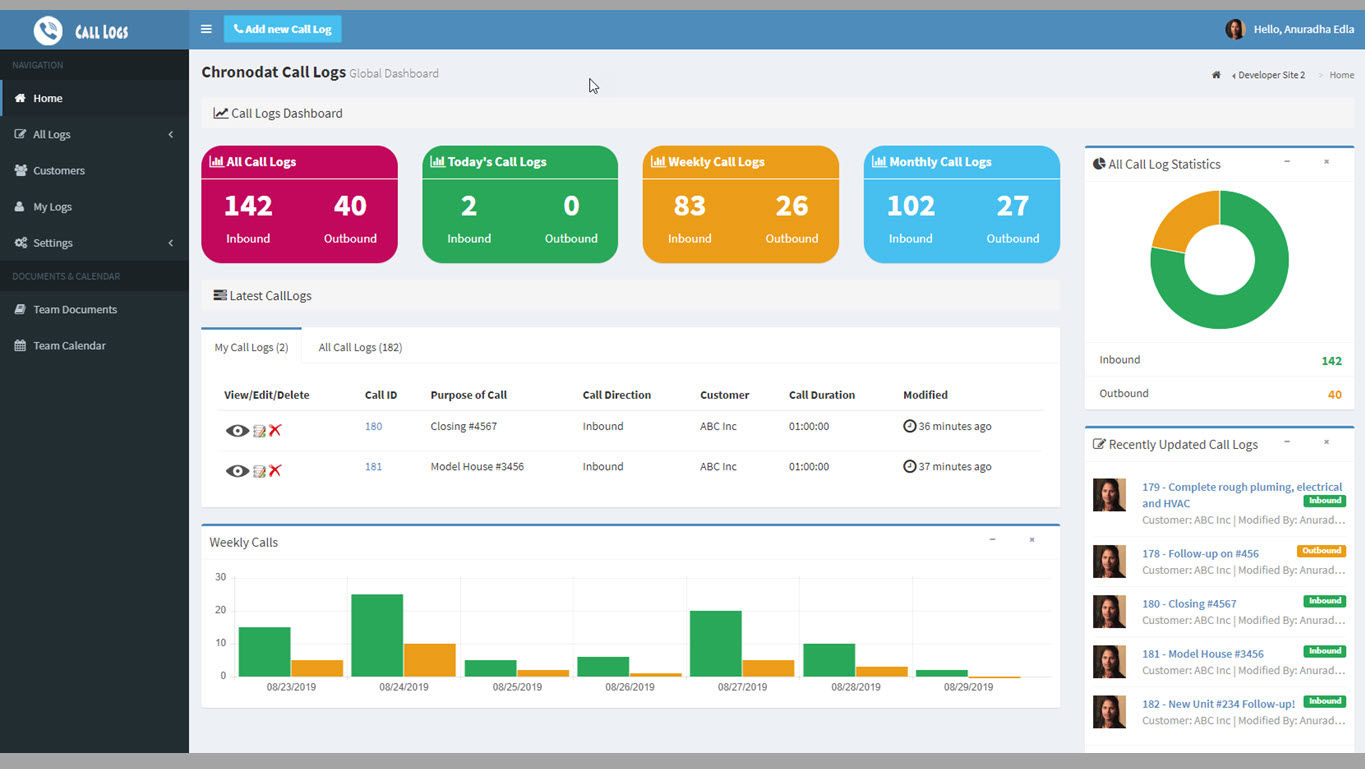Toggle the hamburger sidebar menu icon
1365x769 pixels.
(206, 29)
